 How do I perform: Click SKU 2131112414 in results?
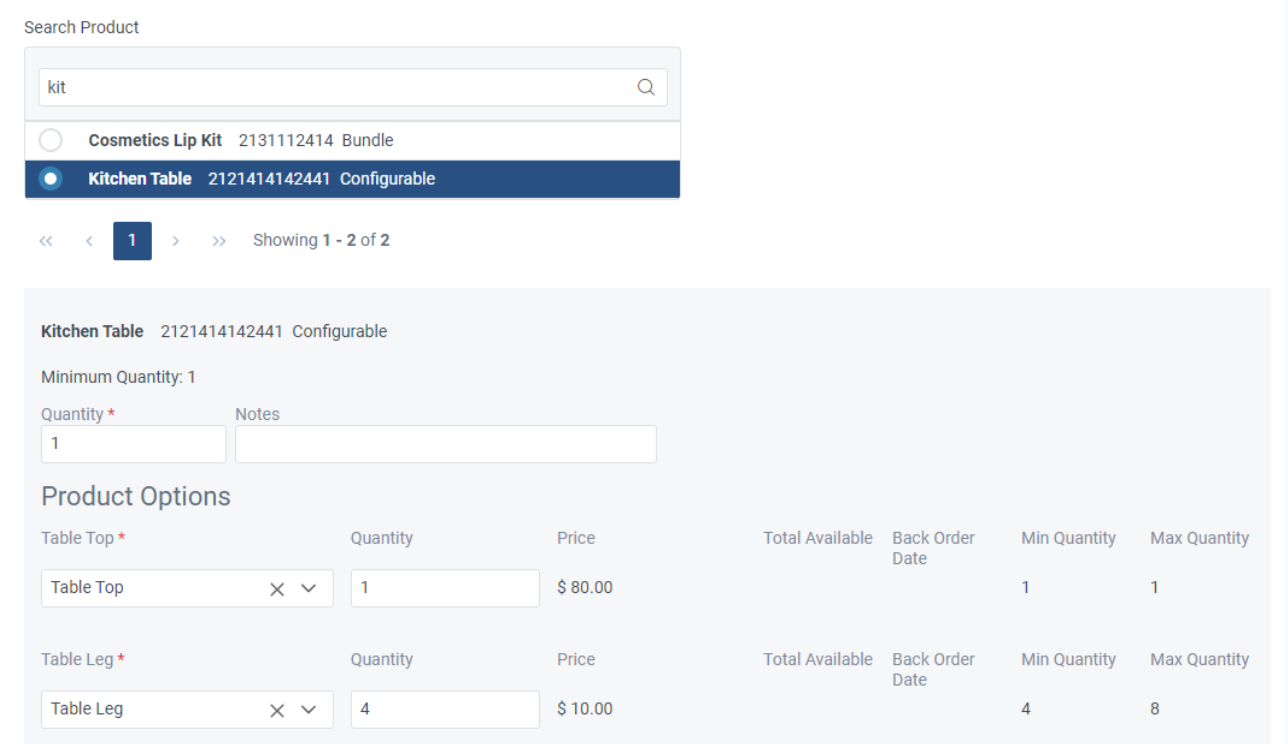pos(286,140)
